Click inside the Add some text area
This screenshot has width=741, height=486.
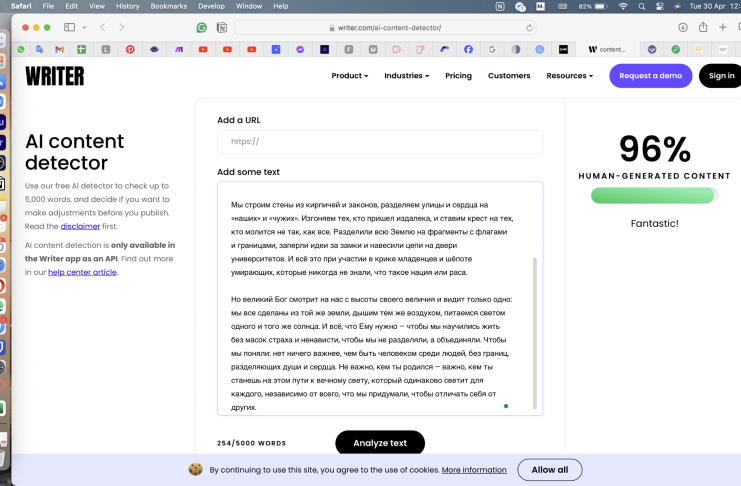pos(380,299)
